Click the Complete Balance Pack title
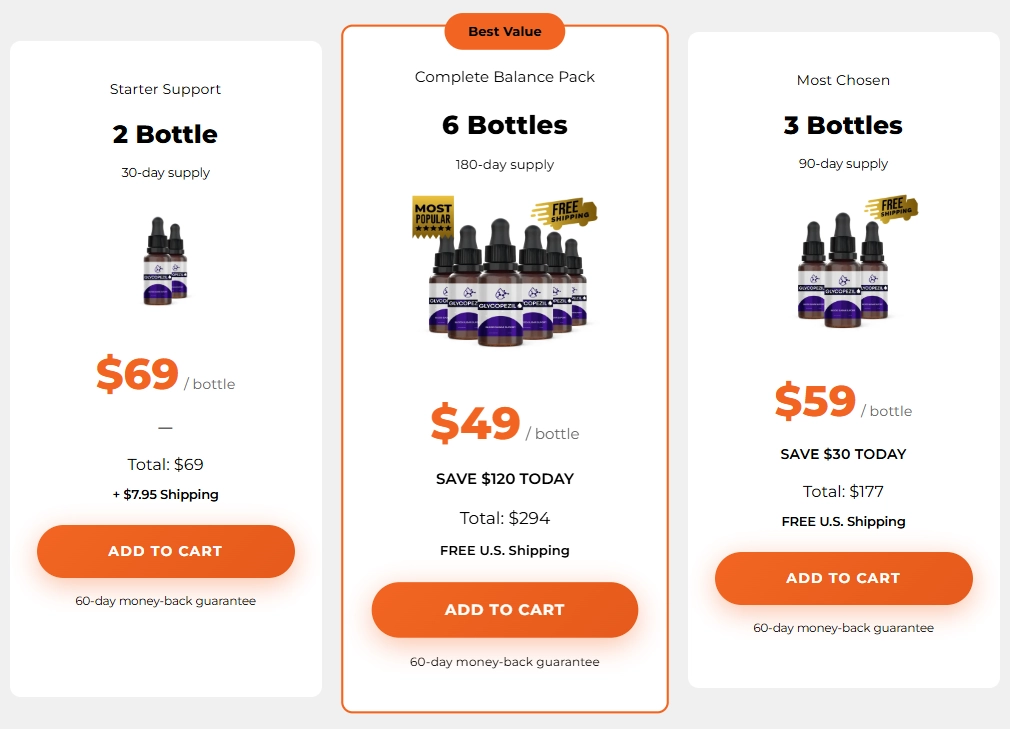The image size is (1010, 729). pos(504,76)
